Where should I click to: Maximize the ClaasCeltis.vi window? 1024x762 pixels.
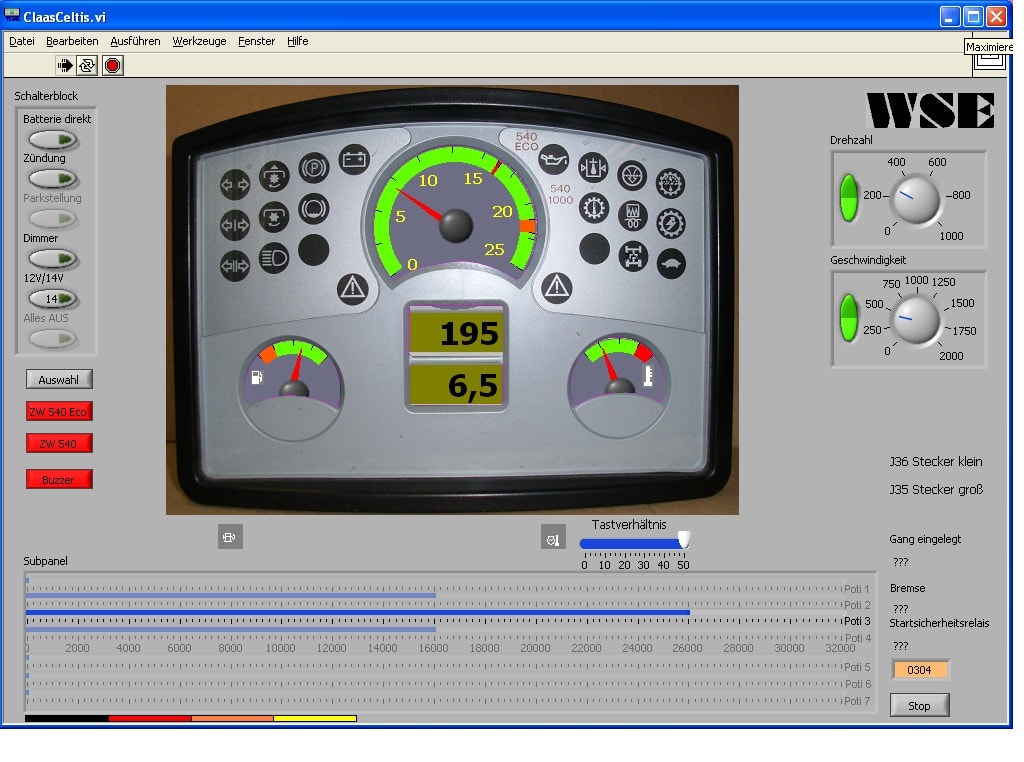tap(972, 16)
